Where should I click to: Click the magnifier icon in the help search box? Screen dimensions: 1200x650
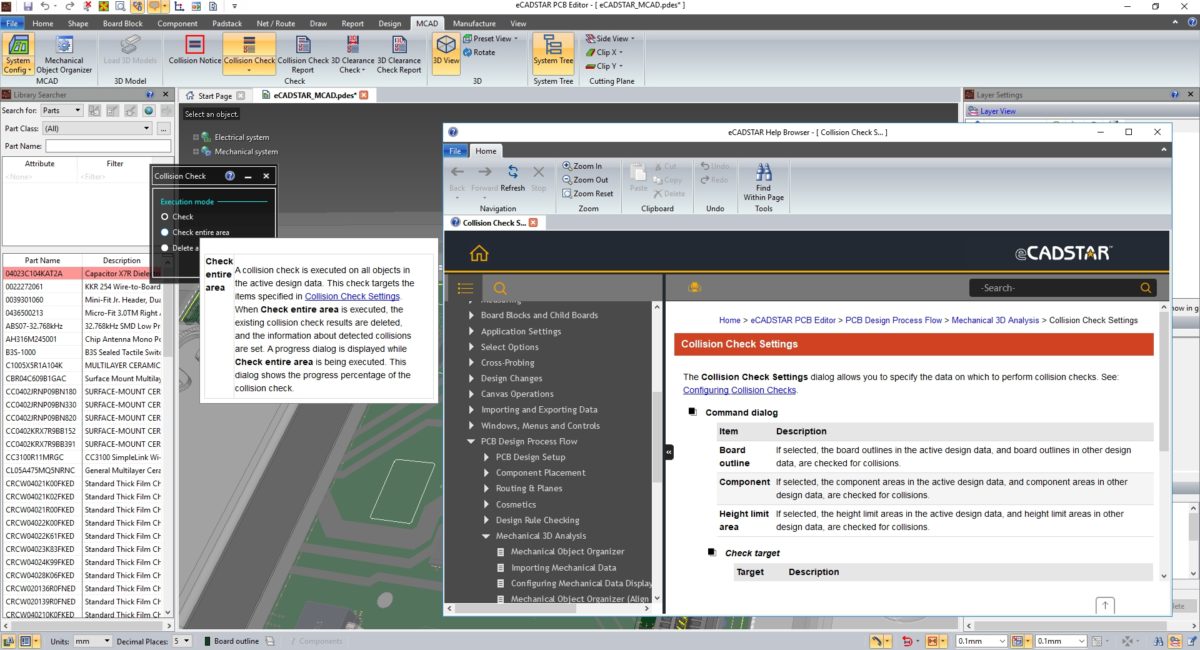point(1146,288)
